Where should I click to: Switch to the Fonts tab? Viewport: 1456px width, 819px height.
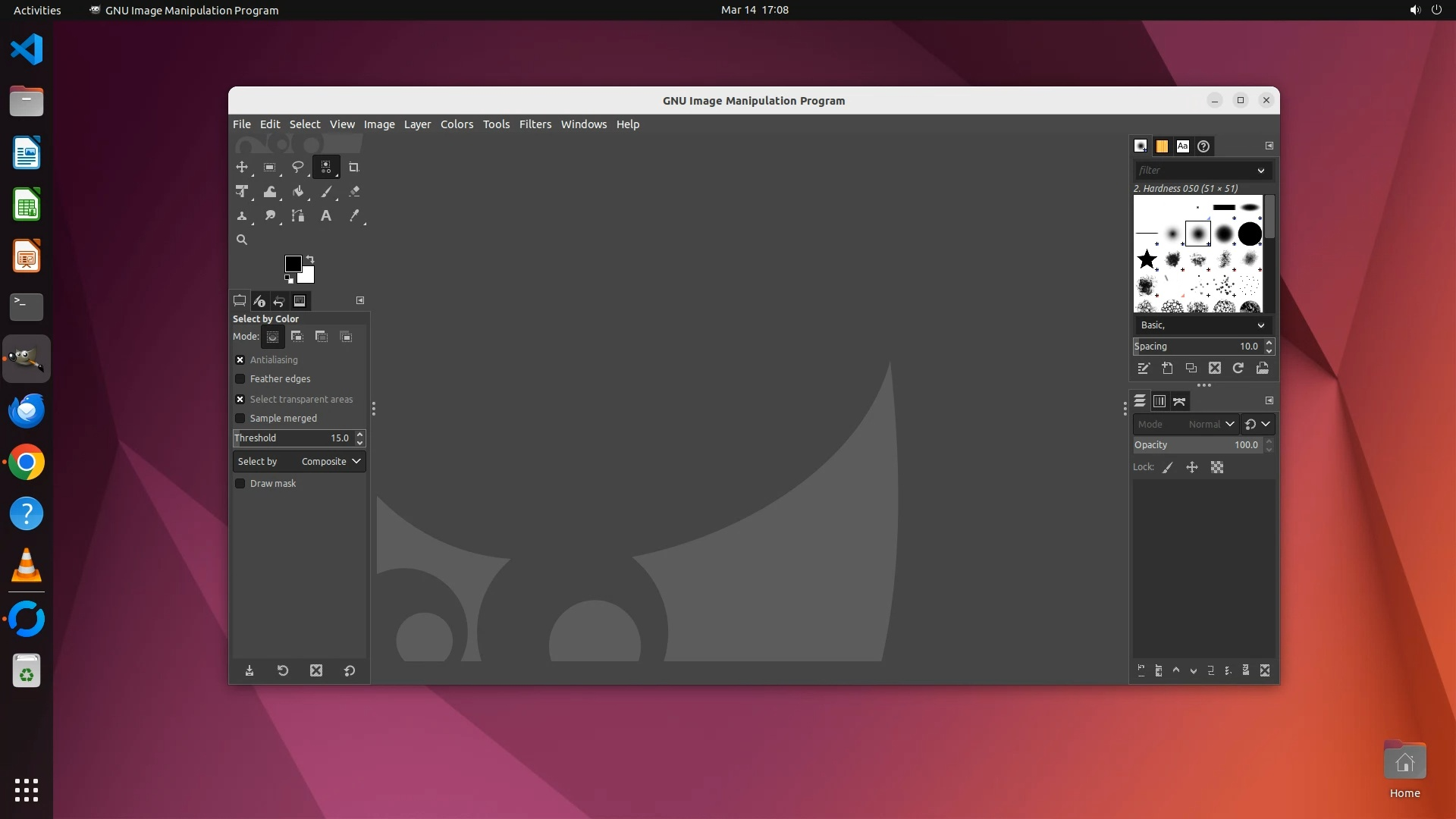(x=1182, y=146)
